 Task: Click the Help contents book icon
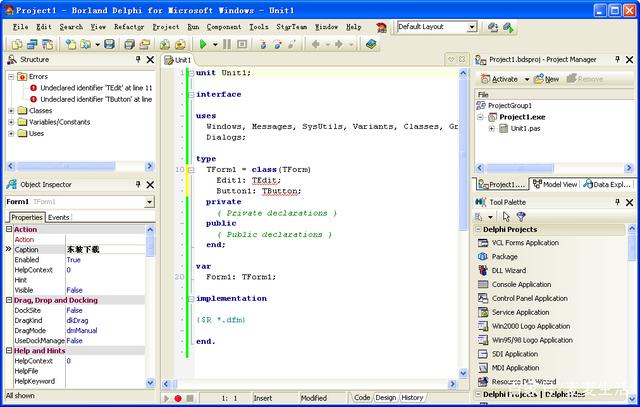click(x=371, y=44)
